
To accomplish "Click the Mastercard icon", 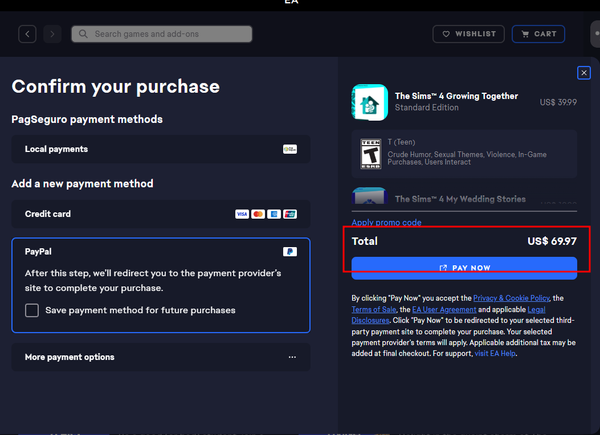I will (258, 214).
